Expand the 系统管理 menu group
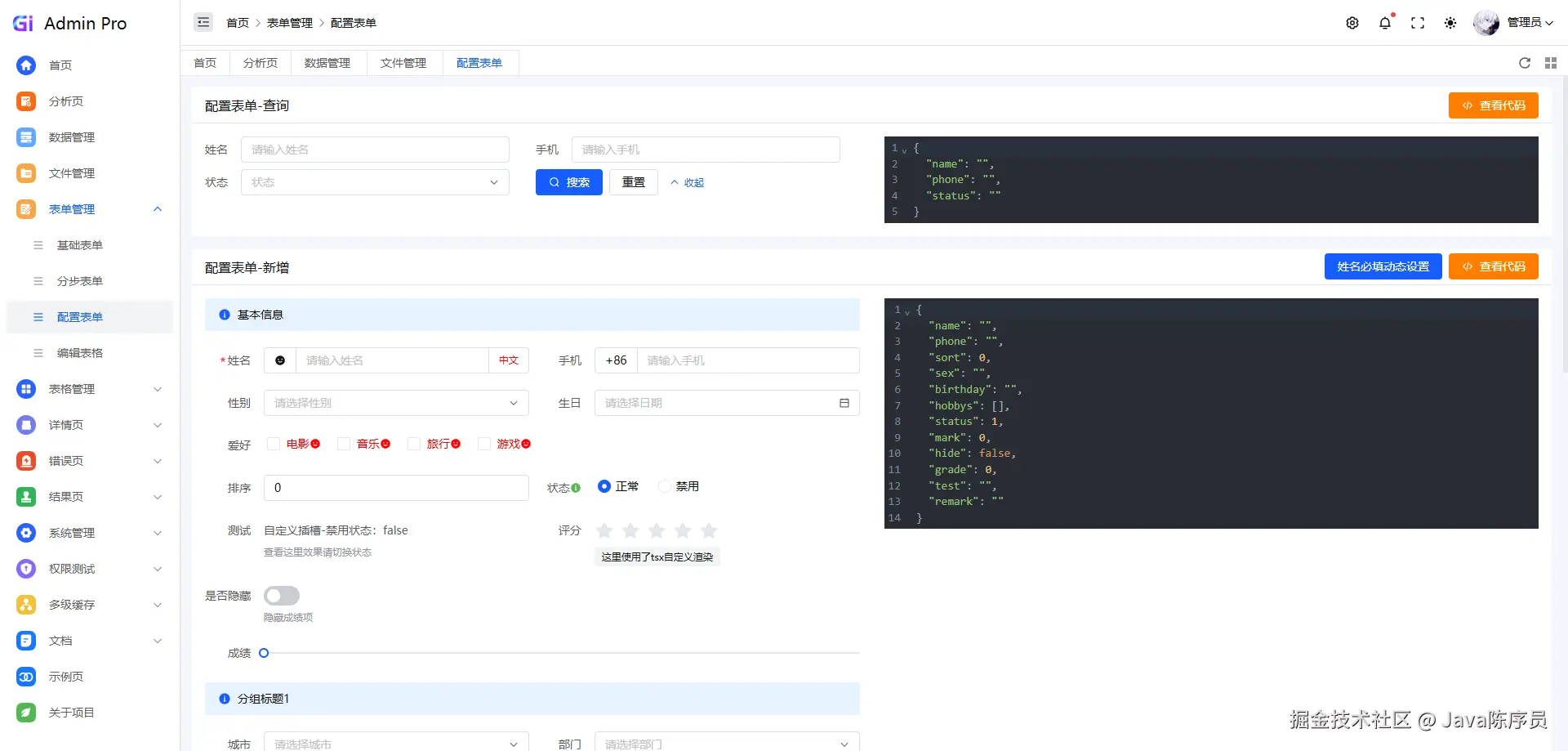 [x=158, y=533]
